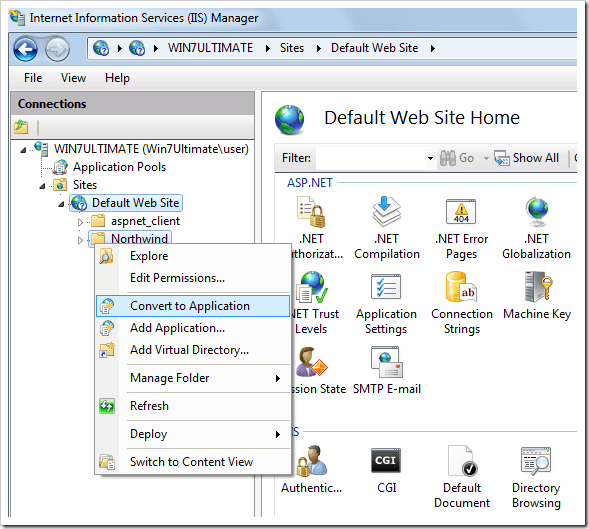Open File menu
Viewport: 589px width, 529px height.
33,78
